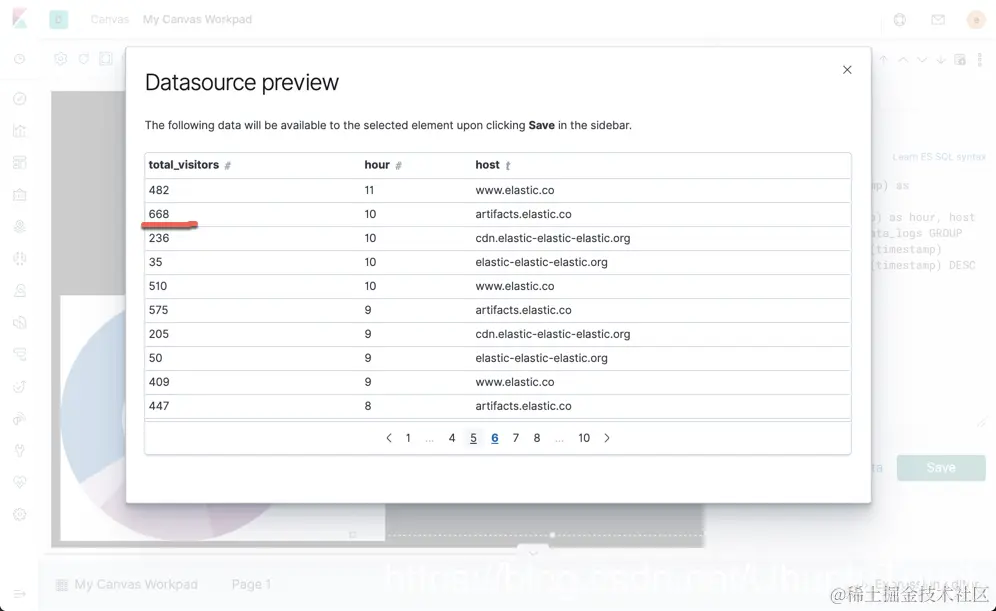Open Management gear icon in sidebar
Viewport: 996px width, 611px height.
[x=20, y=514]
